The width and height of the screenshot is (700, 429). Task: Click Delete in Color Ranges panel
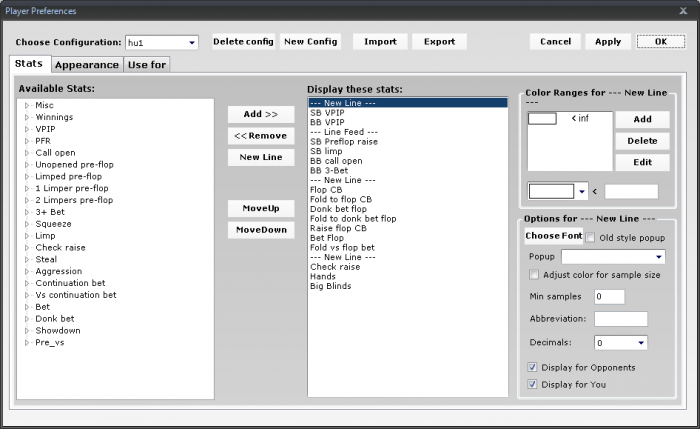pyautogui.click(x=642, y=141)
